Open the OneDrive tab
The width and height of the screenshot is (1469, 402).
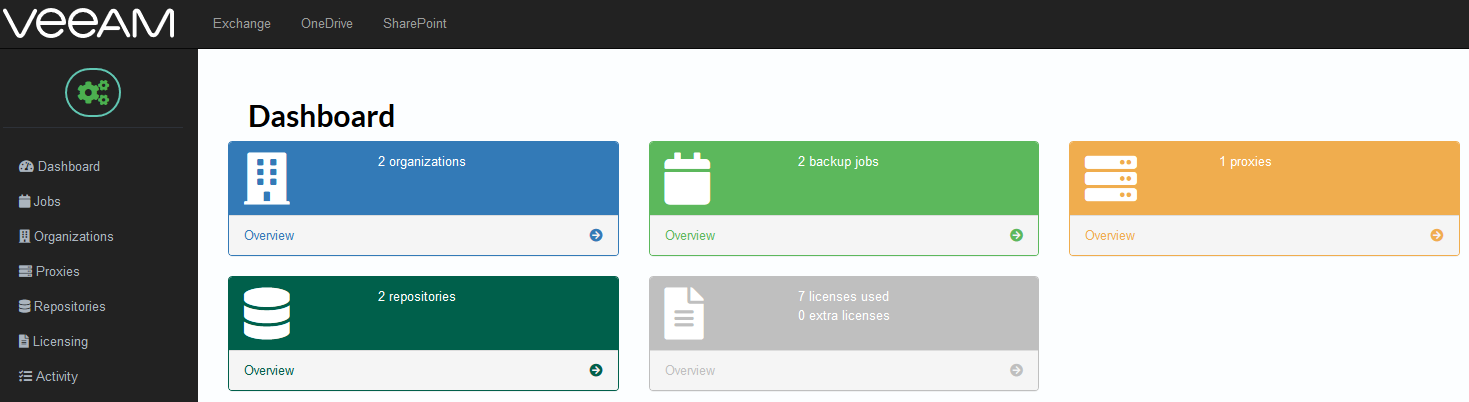(327, 23)
